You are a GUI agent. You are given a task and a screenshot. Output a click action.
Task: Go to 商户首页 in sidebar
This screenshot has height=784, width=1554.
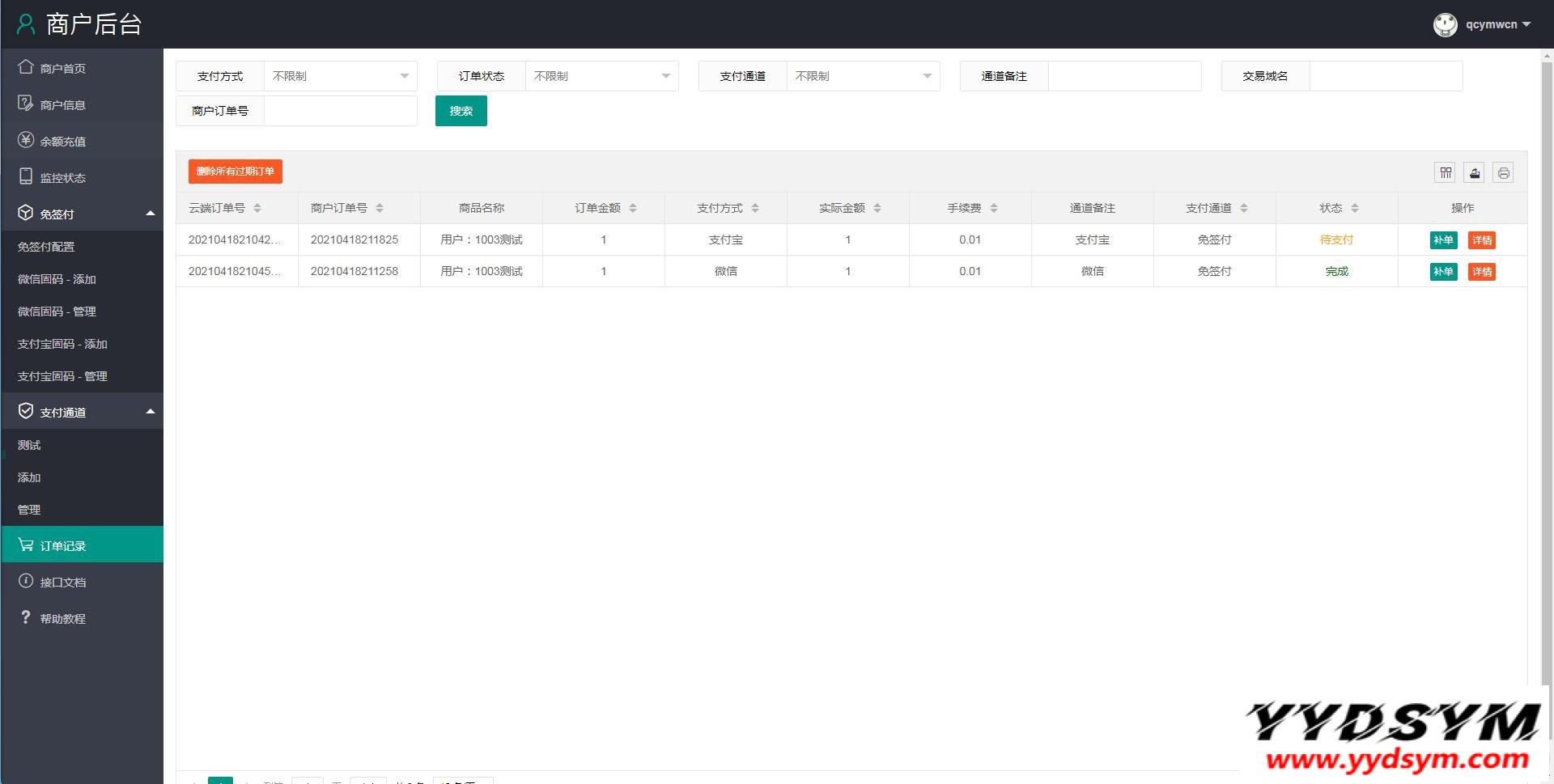click(x=62, y=69)
